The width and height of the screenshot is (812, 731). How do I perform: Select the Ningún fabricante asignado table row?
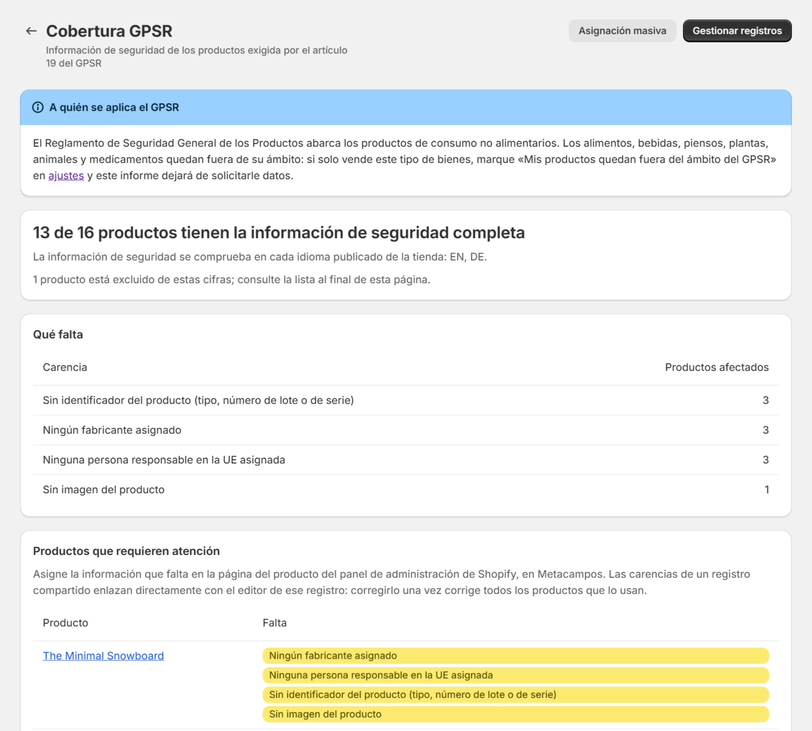(405, 430)
